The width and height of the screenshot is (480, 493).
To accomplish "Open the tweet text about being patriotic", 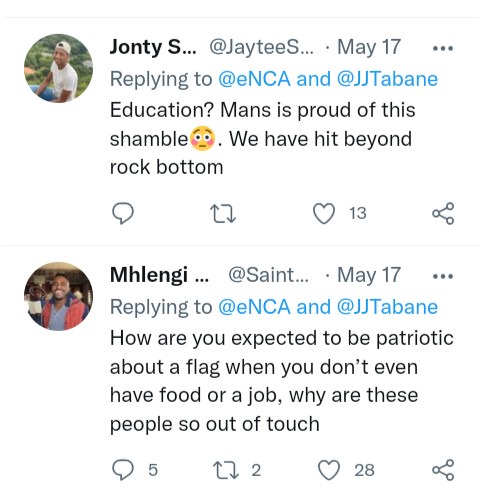I will pos(282,381).
